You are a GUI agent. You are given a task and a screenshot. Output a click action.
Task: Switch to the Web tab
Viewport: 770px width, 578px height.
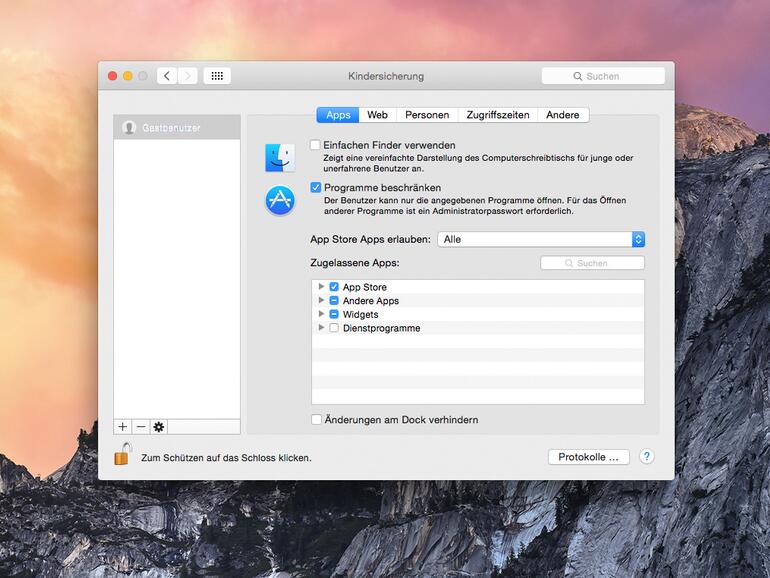coord(377,115)
